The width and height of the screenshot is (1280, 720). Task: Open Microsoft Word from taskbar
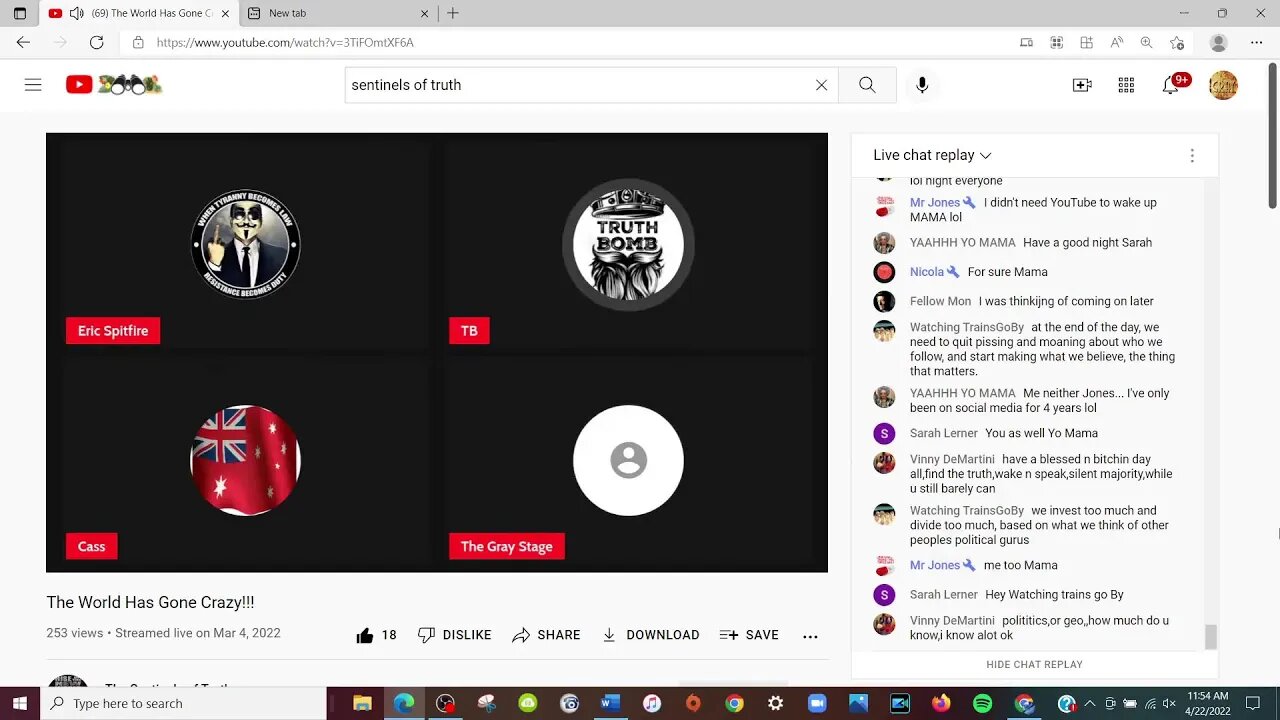coord(610,703)
